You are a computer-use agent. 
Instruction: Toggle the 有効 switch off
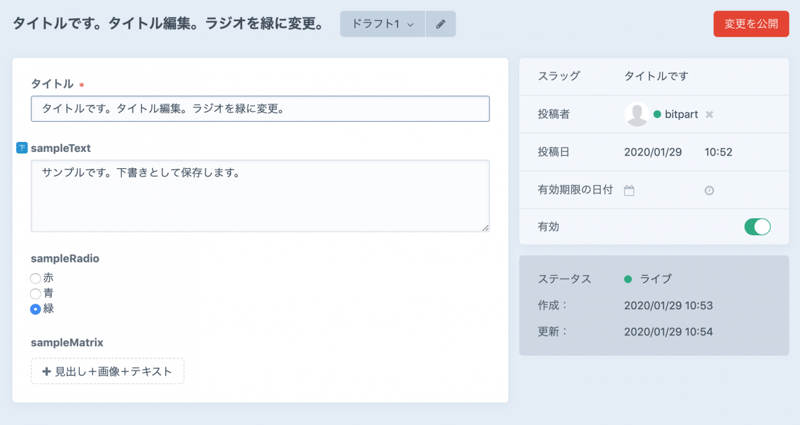point(757,227)
